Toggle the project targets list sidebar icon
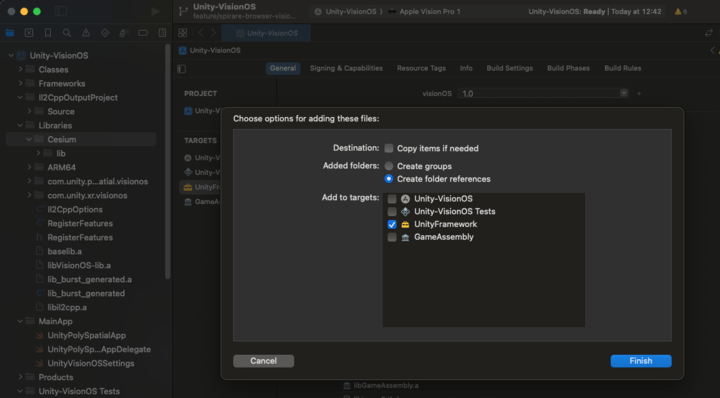Viewport: 720px width, 398px height. tap(182, 69)
